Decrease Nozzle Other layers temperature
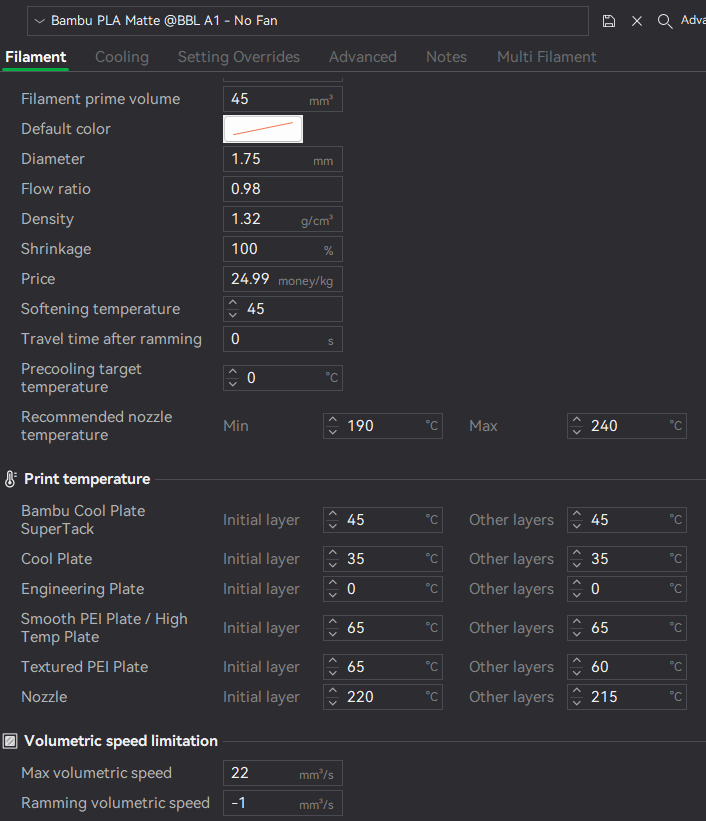706x821 pixels. click(577, 703)
